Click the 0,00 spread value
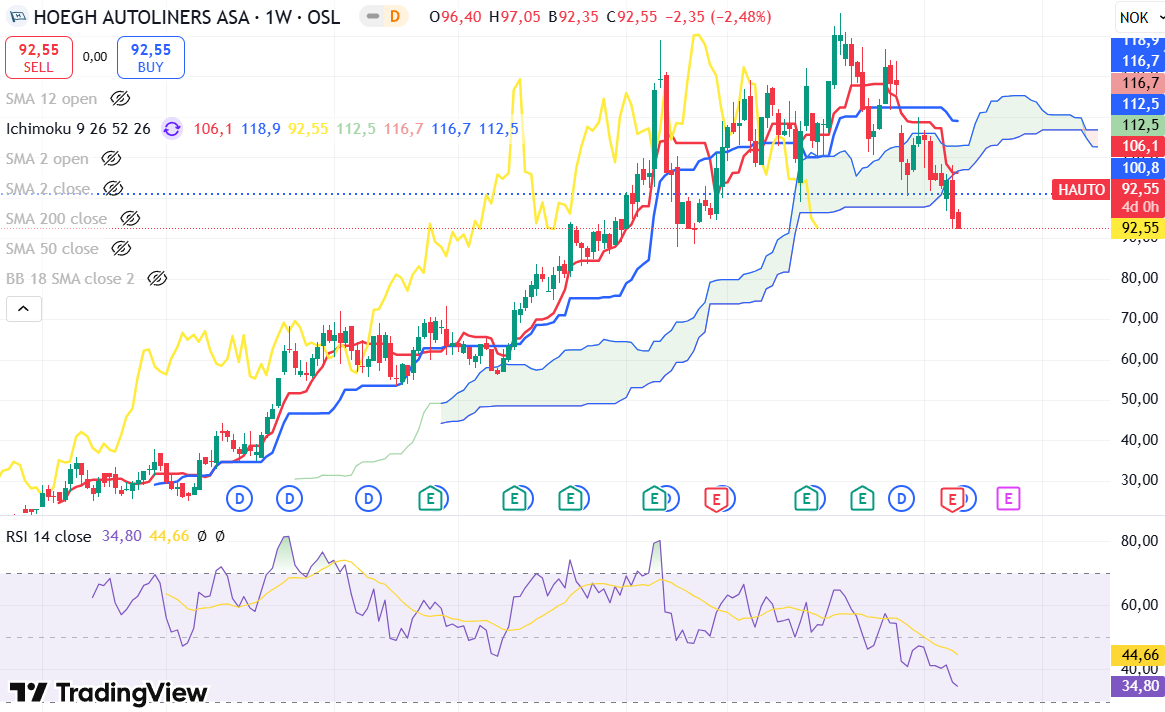 click(95, 57)
